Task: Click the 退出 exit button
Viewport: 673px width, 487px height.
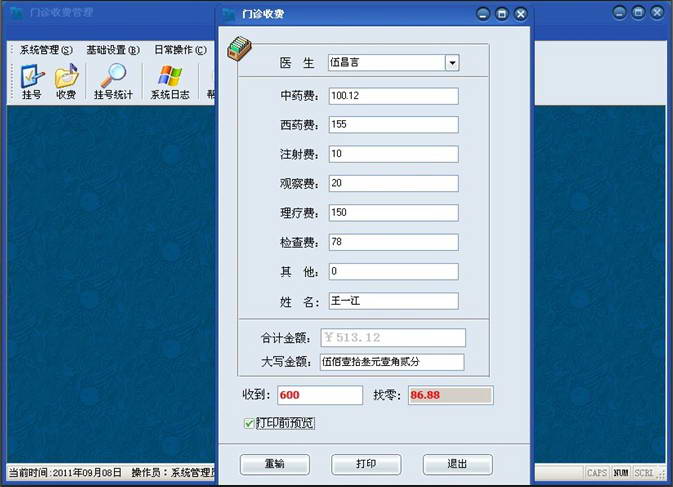Action: tap(458, 464)
